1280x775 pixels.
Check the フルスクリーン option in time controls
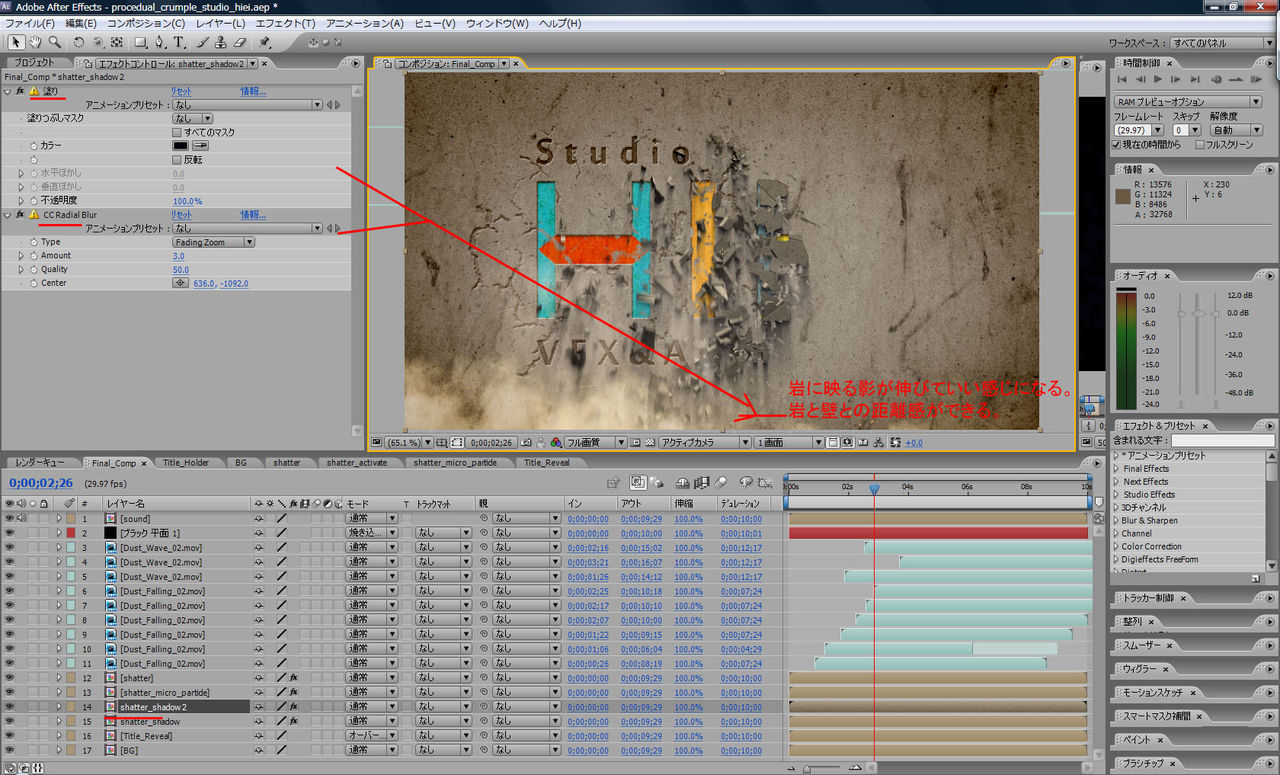click(1198, 144)
